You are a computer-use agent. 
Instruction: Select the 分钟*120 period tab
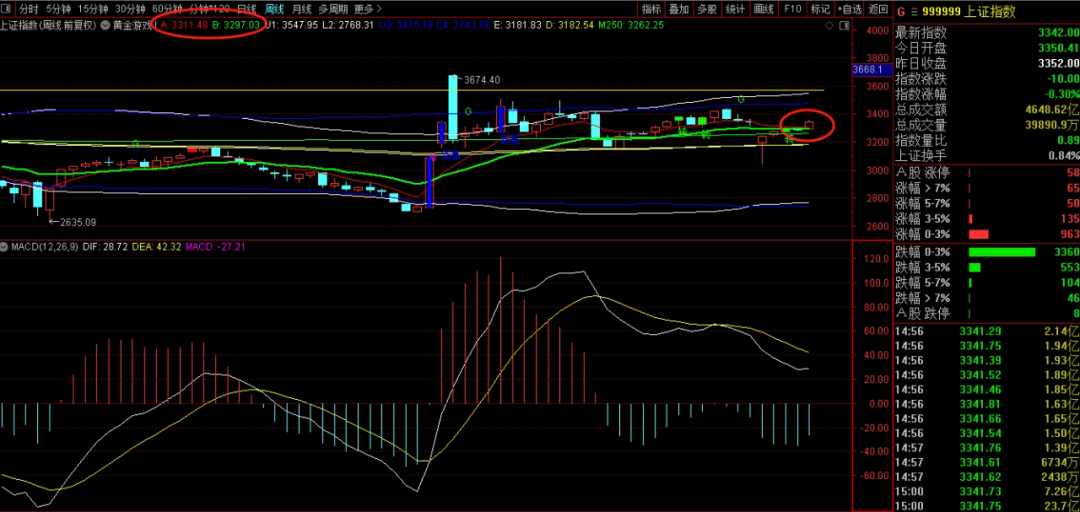[x=209, y=10]
